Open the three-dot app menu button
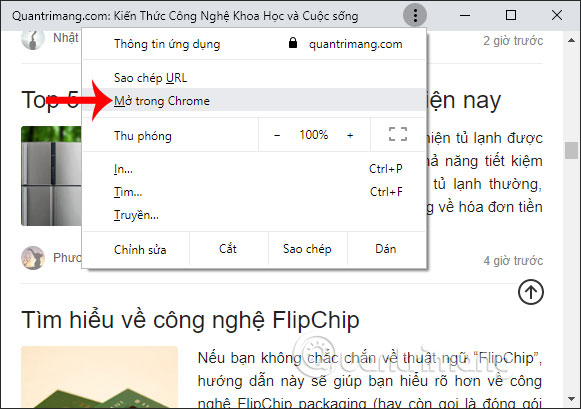 pos(415,16)
